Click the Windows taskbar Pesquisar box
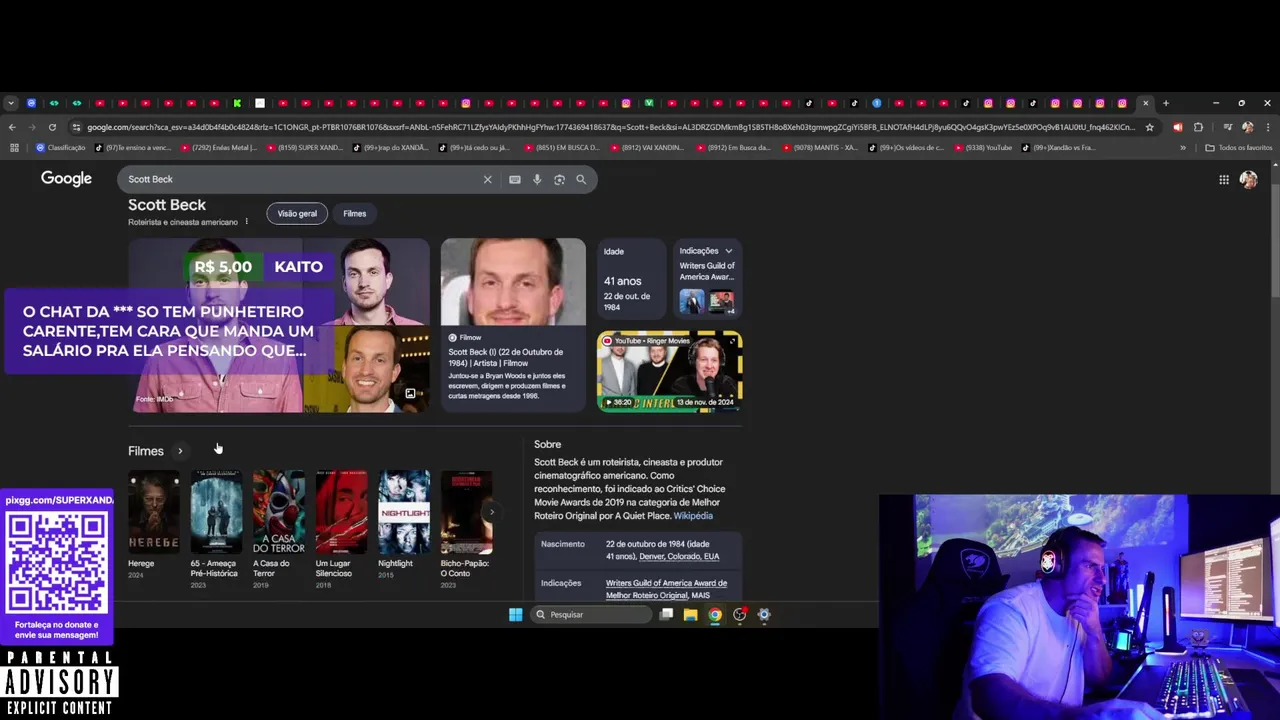Screen dimensions: 1280x720 (x=590, y=614)
